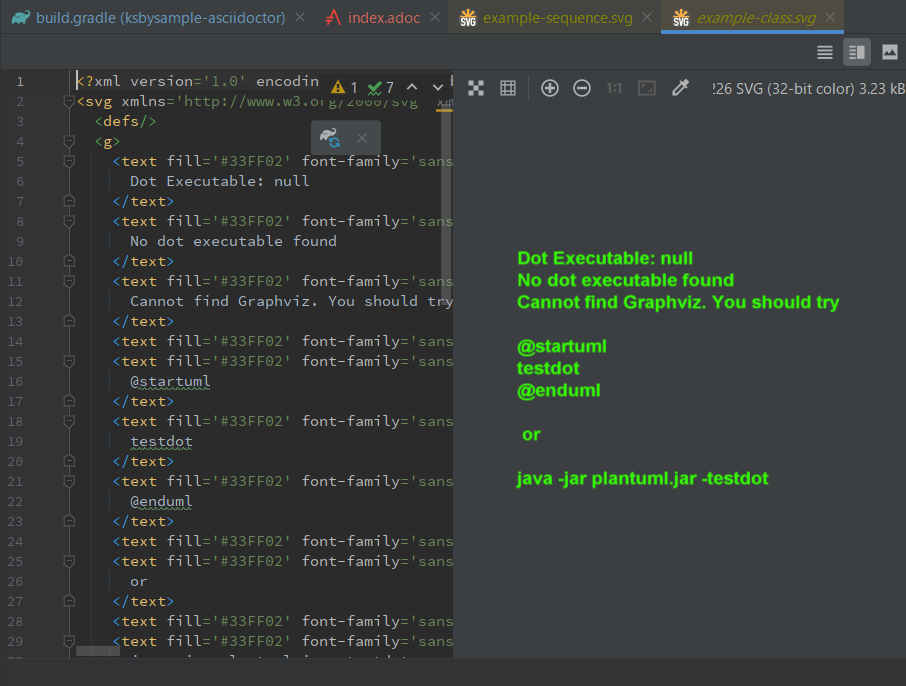The image size is (906, 686).
Task: Zoom in on the SVG preview
Action: coord(549,88)
